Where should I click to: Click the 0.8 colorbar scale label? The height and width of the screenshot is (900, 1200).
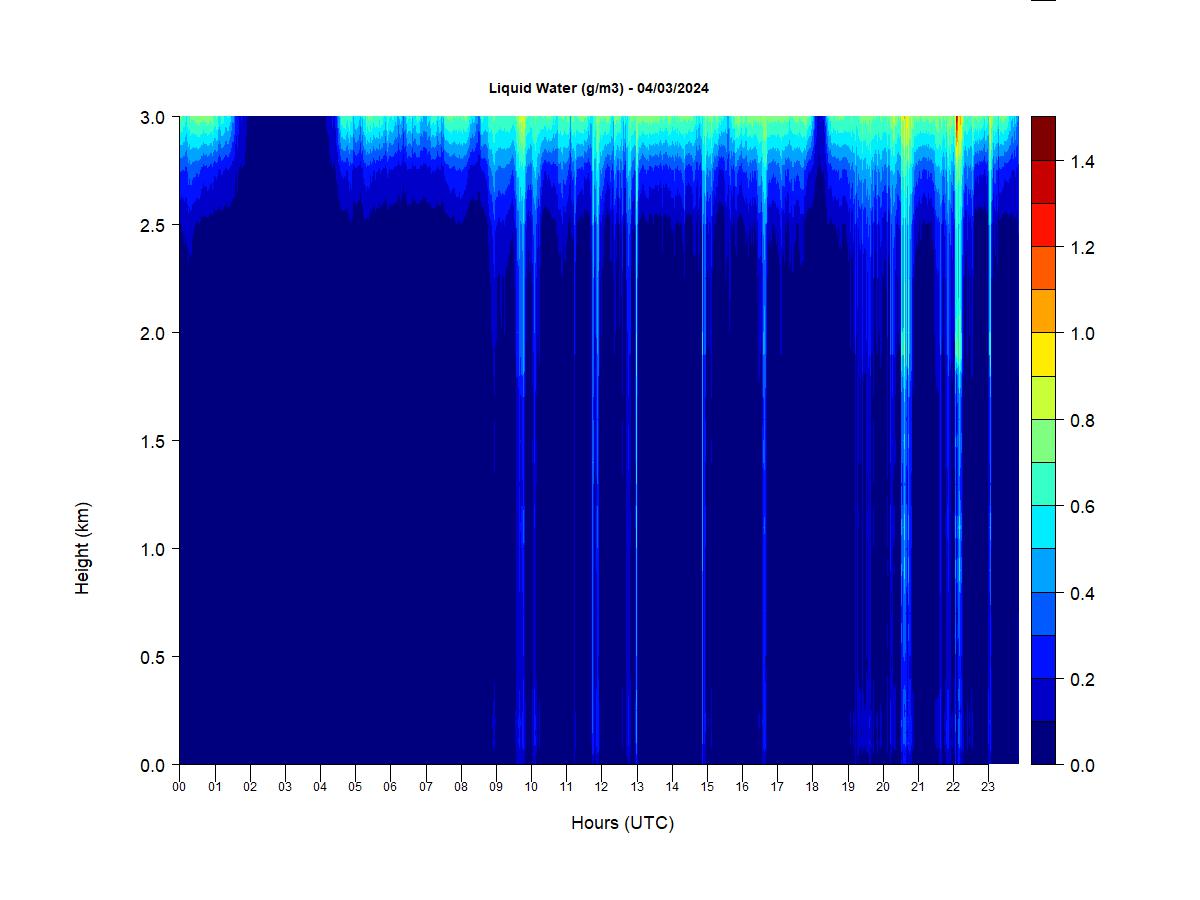(1082, 421)
